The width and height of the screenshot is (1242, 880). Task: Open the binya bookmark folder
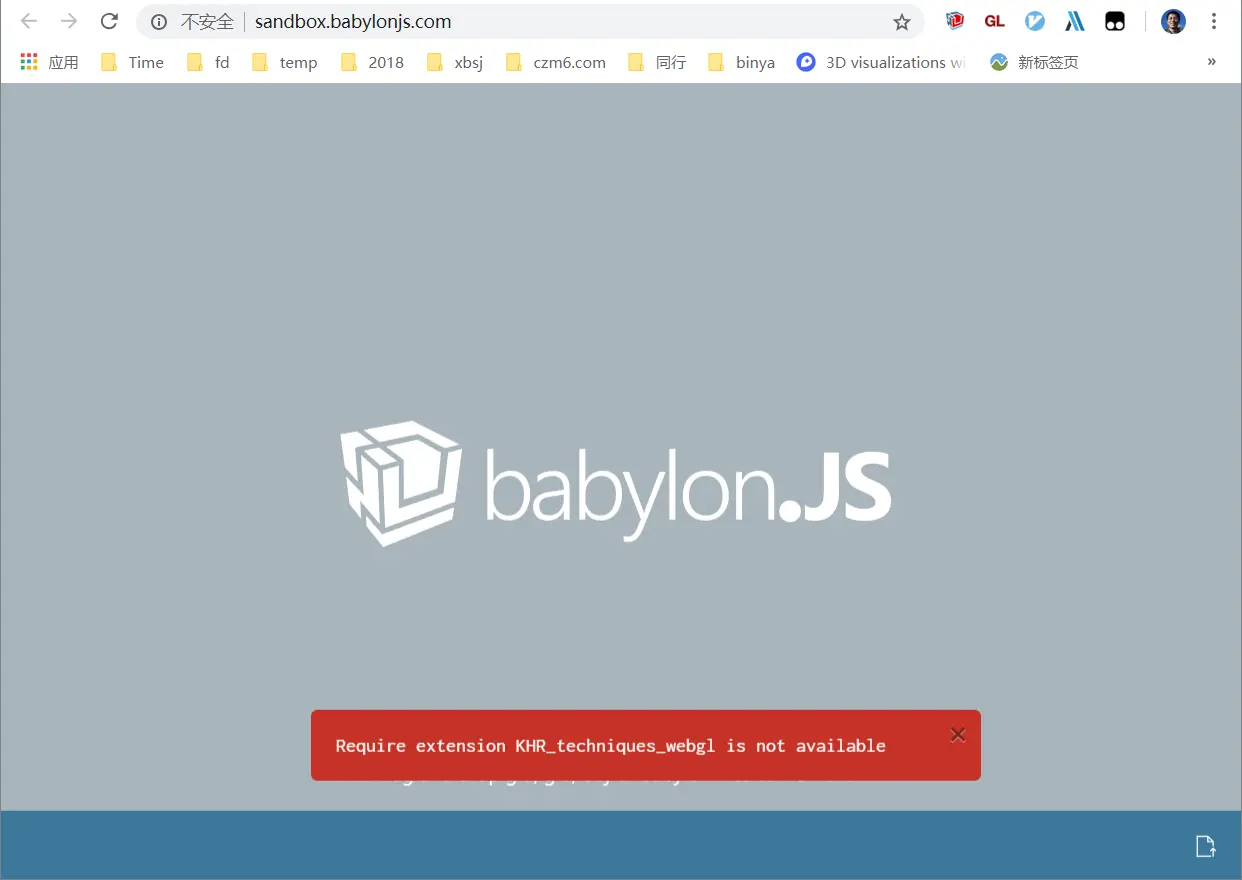(741, 62)
